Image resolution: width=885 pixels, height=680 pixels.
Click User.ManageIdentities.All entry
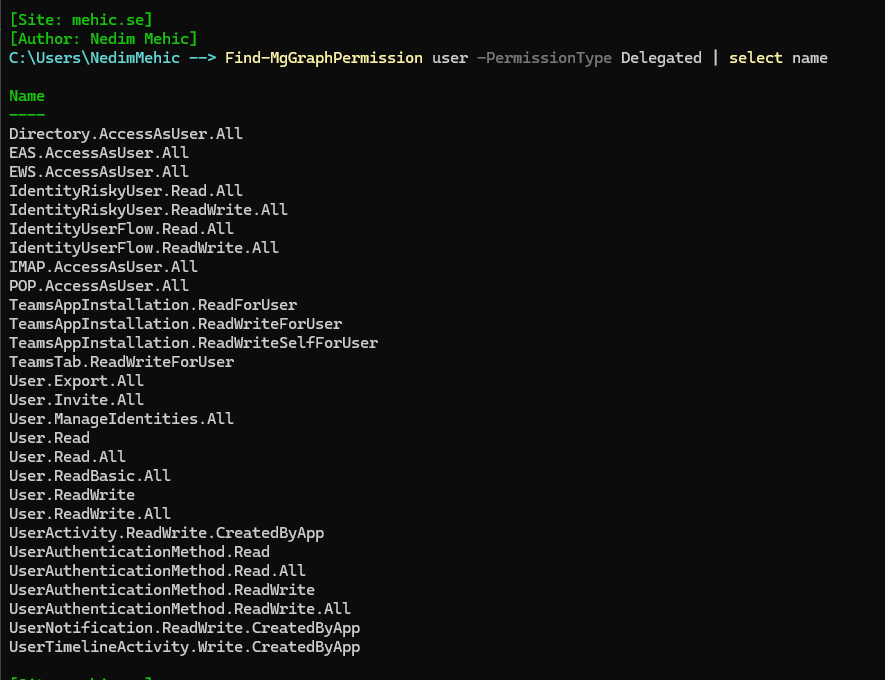[x=121, y=419]
